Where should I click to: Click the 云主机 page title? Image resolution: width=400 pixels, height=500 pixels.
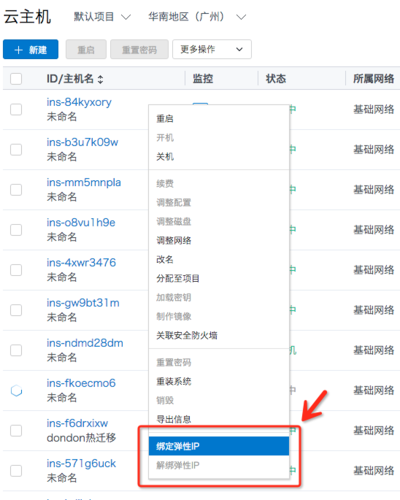tap(27, 17)
